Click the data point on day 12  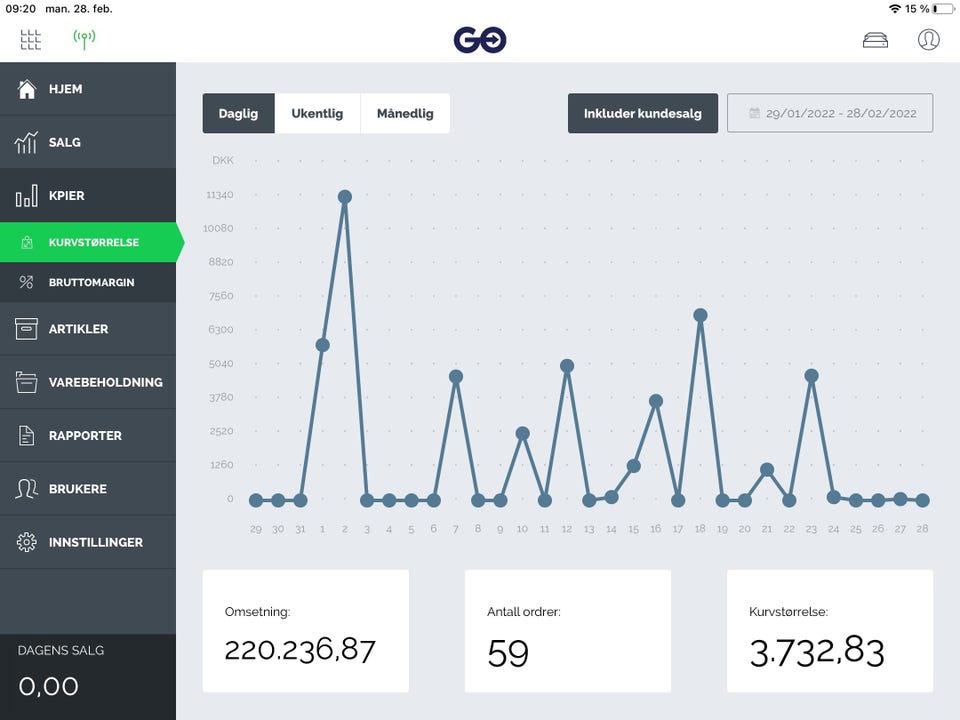coord(567,366)
